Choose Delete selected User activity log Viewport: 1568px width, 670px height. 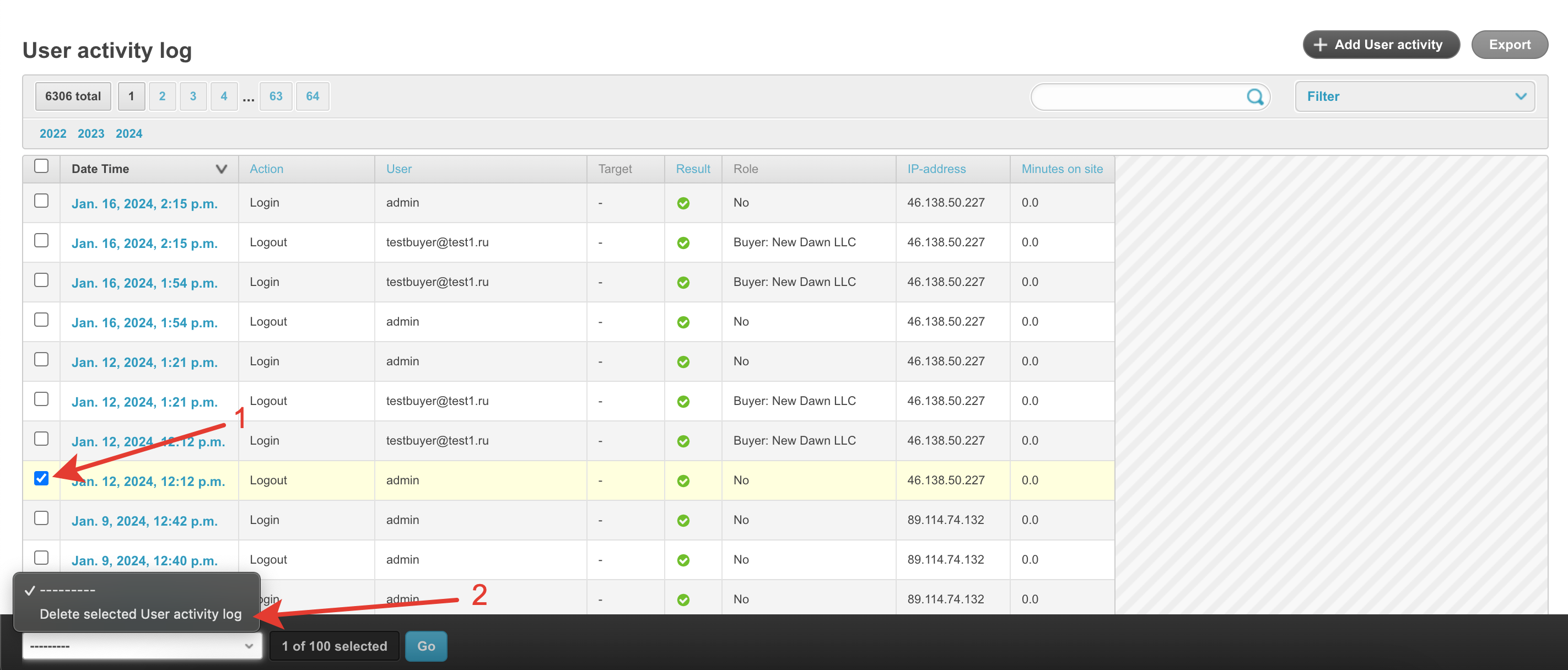[x=141, y=614]
